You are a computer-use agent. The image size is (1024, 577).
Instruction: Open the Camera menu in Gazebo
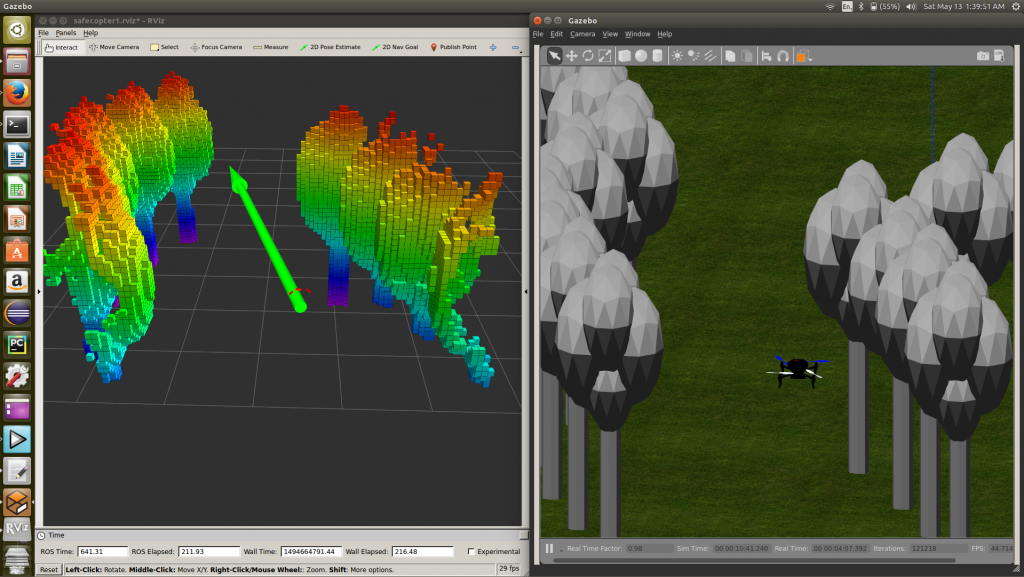click(581, 33)
